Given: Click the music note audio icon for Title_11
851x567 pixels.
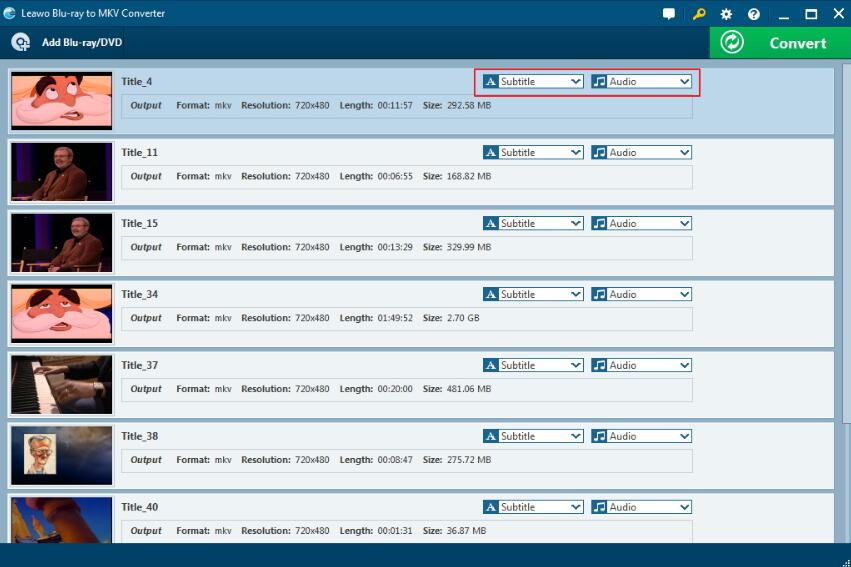Looking at the screenshot, I should [x=599, y=152].
